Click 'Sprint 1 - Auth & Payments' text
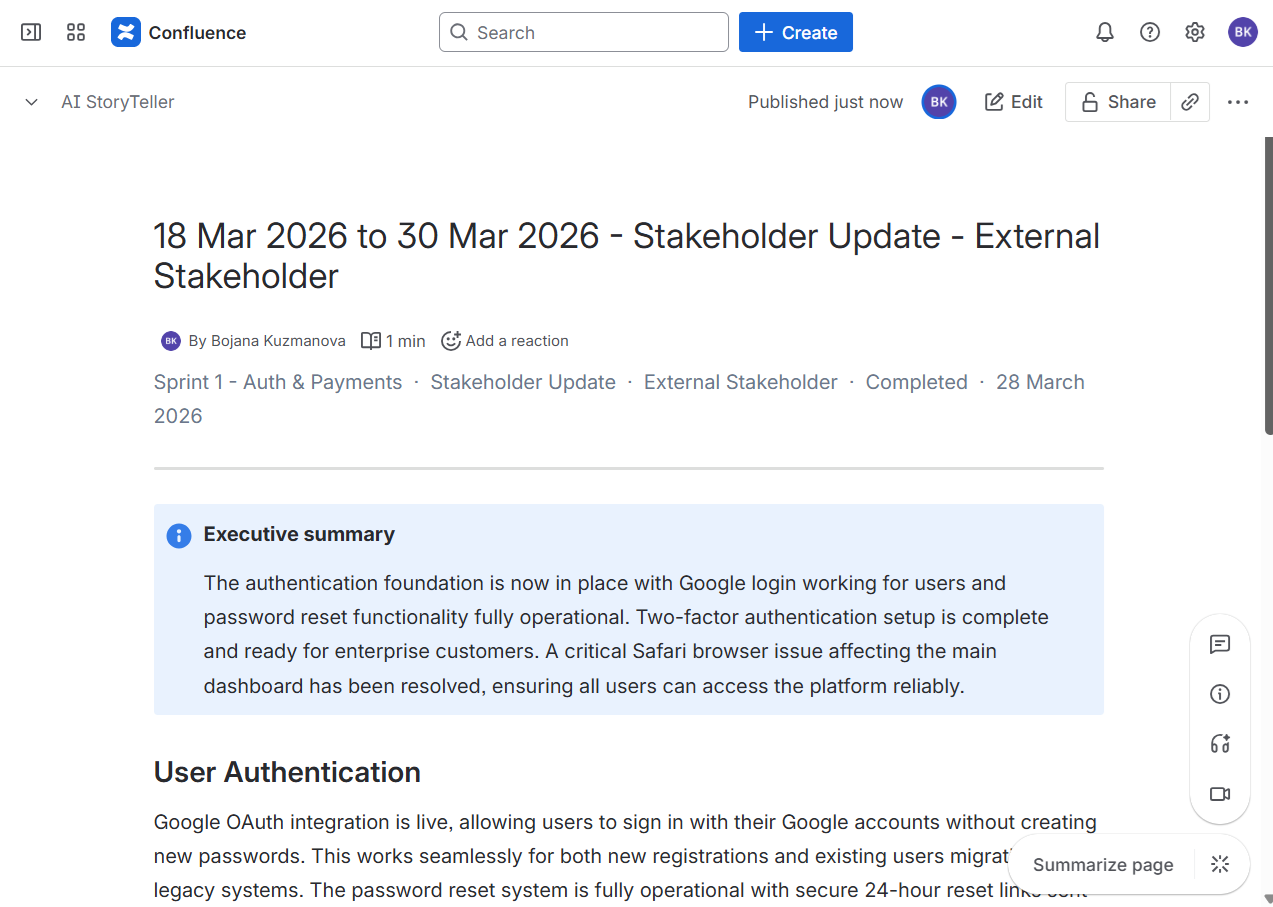Viewport: 1273px width, 907px height. tap(278, 382)
